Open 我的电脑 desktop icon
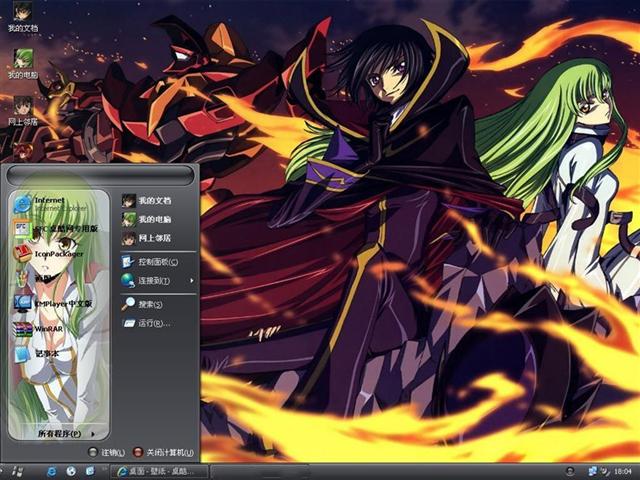 pos(22,64)
